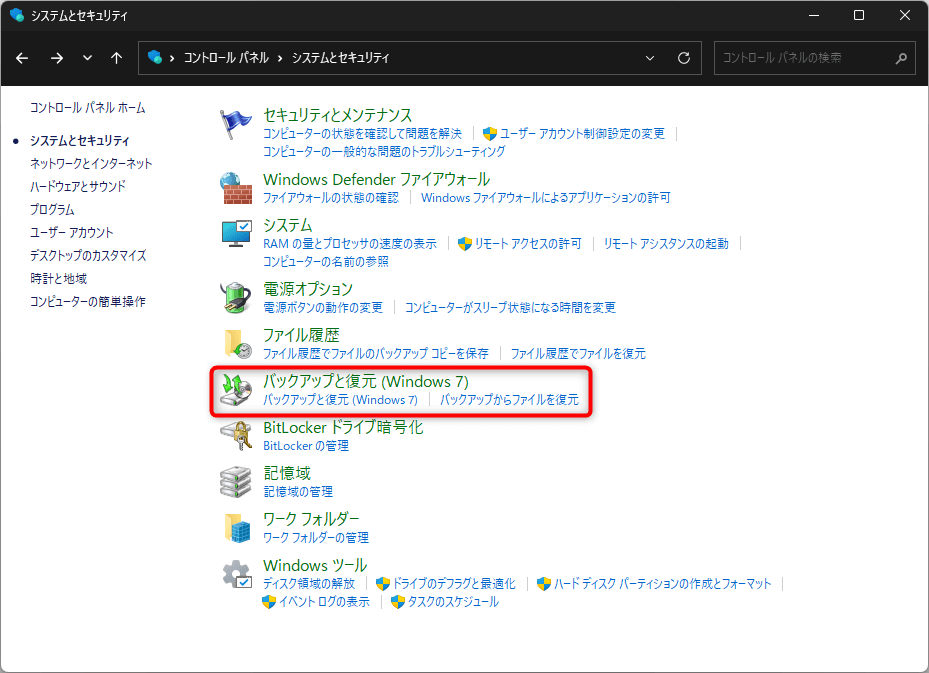Viewport: 929px width, 673px height.
Task: Select ネットワークとインターネット in the sidebar
Action: coord(91,163)
